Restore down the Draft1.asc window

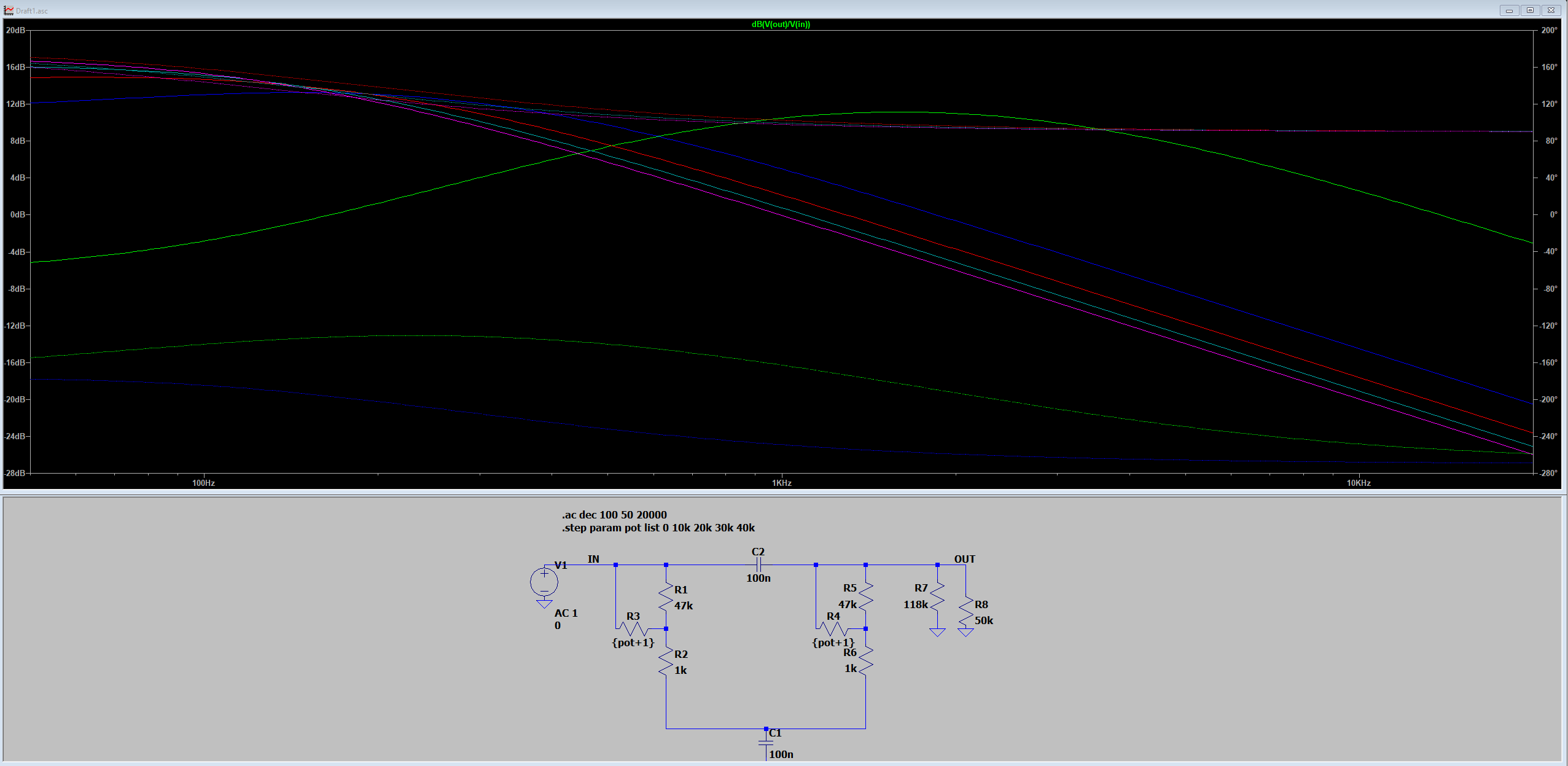[x=1530, y=10]
